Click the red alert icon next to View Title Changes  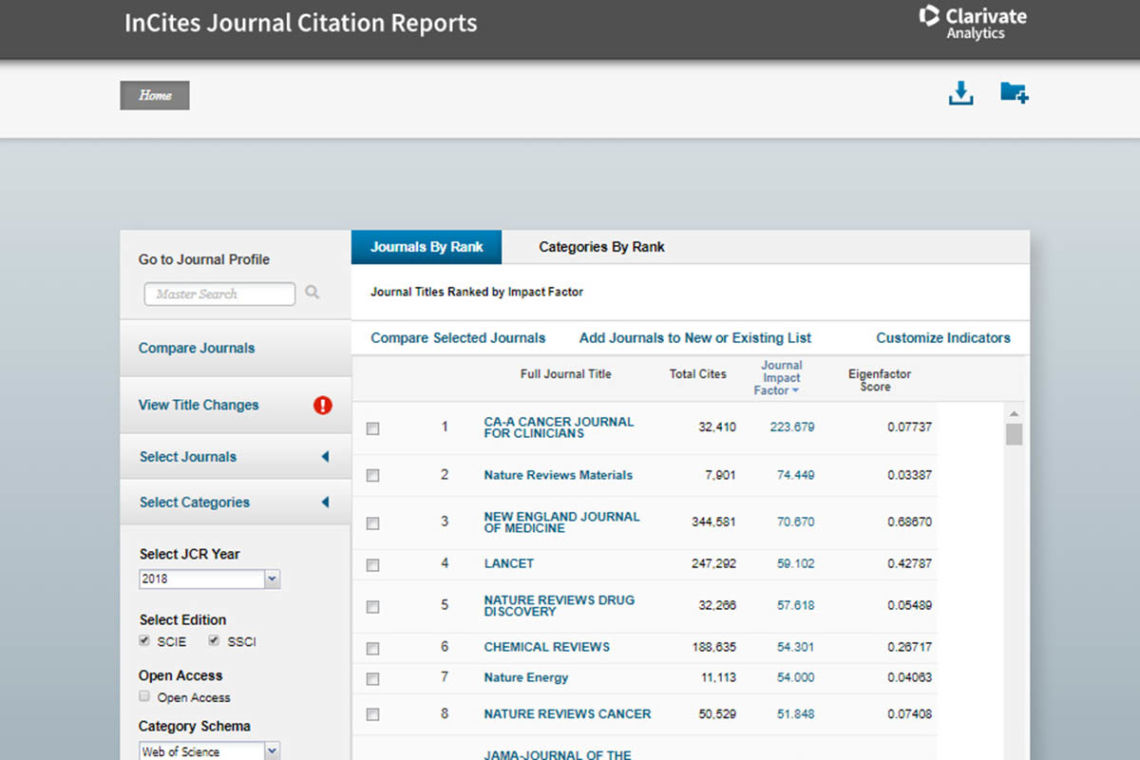(321, 404)
